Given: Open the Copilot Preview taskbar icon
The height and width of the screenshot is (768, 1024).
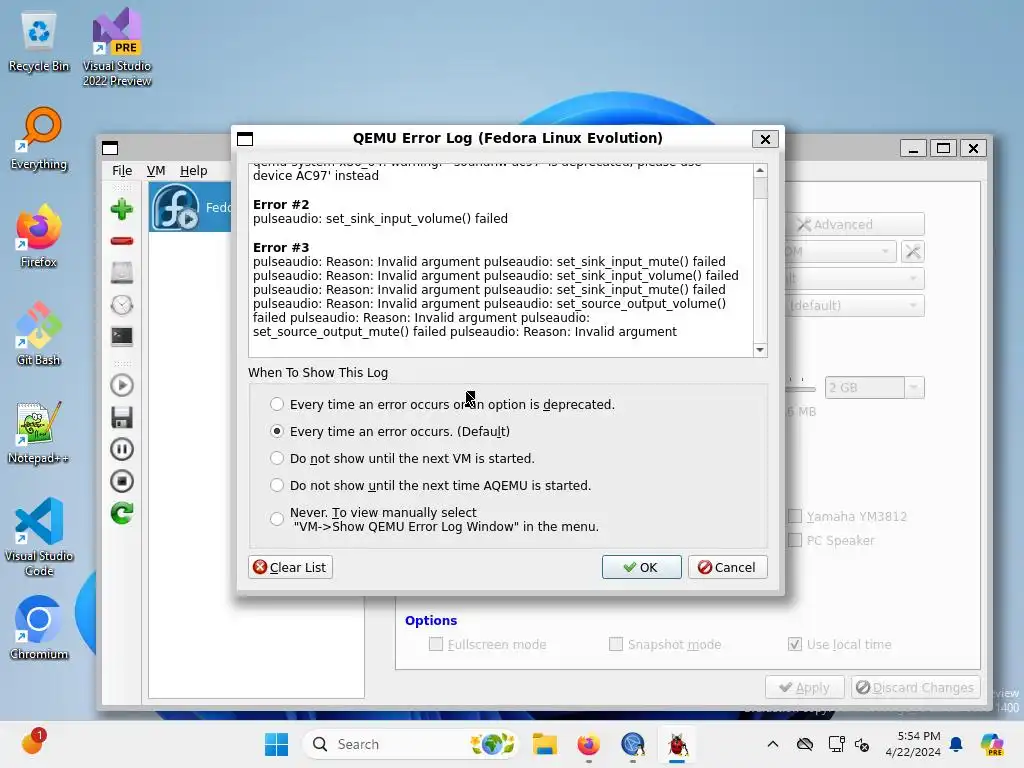Looking at the screenshot, I should pyautogui.click(x=992, y=744).
